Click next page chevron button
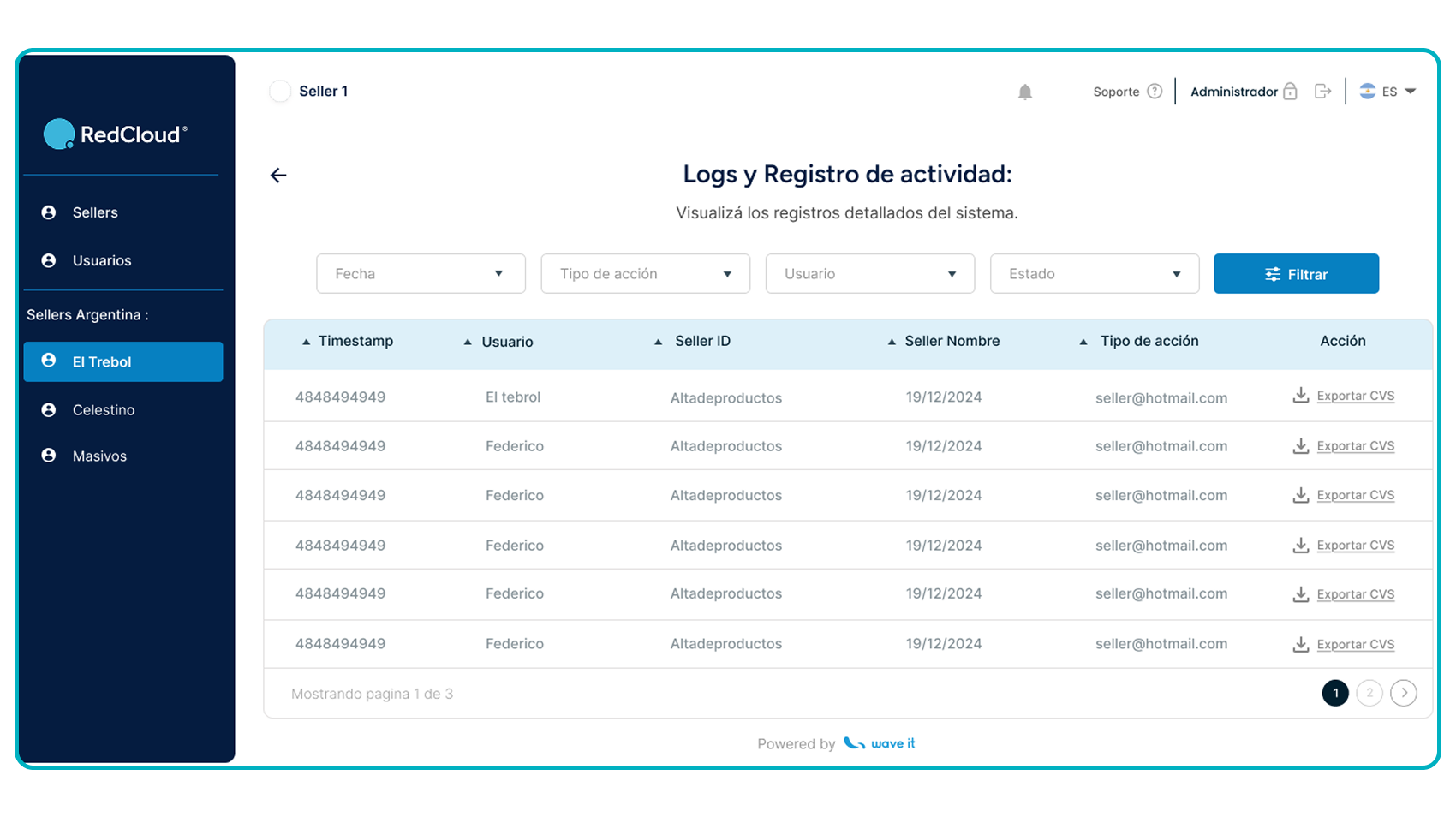 (x=1403, y=693)
